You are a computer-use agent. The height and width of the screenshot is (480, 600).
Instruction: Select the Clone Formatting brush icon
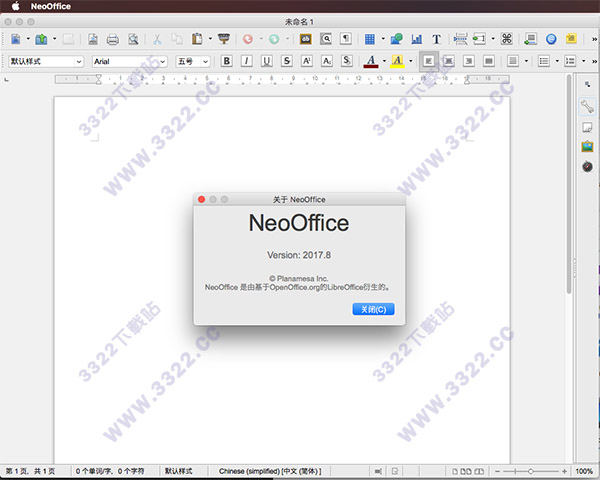pyautogui.click(x=224, y=39)
